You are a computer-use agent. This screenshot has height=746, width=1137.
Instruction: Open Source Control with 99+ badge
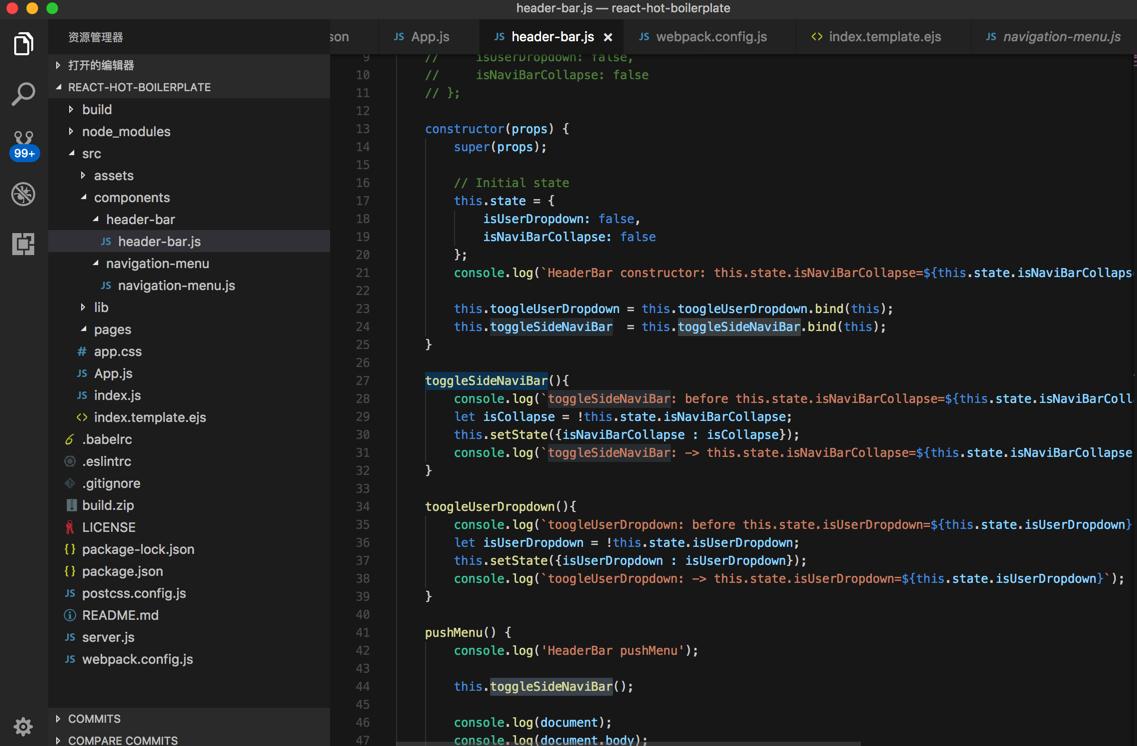23,144
